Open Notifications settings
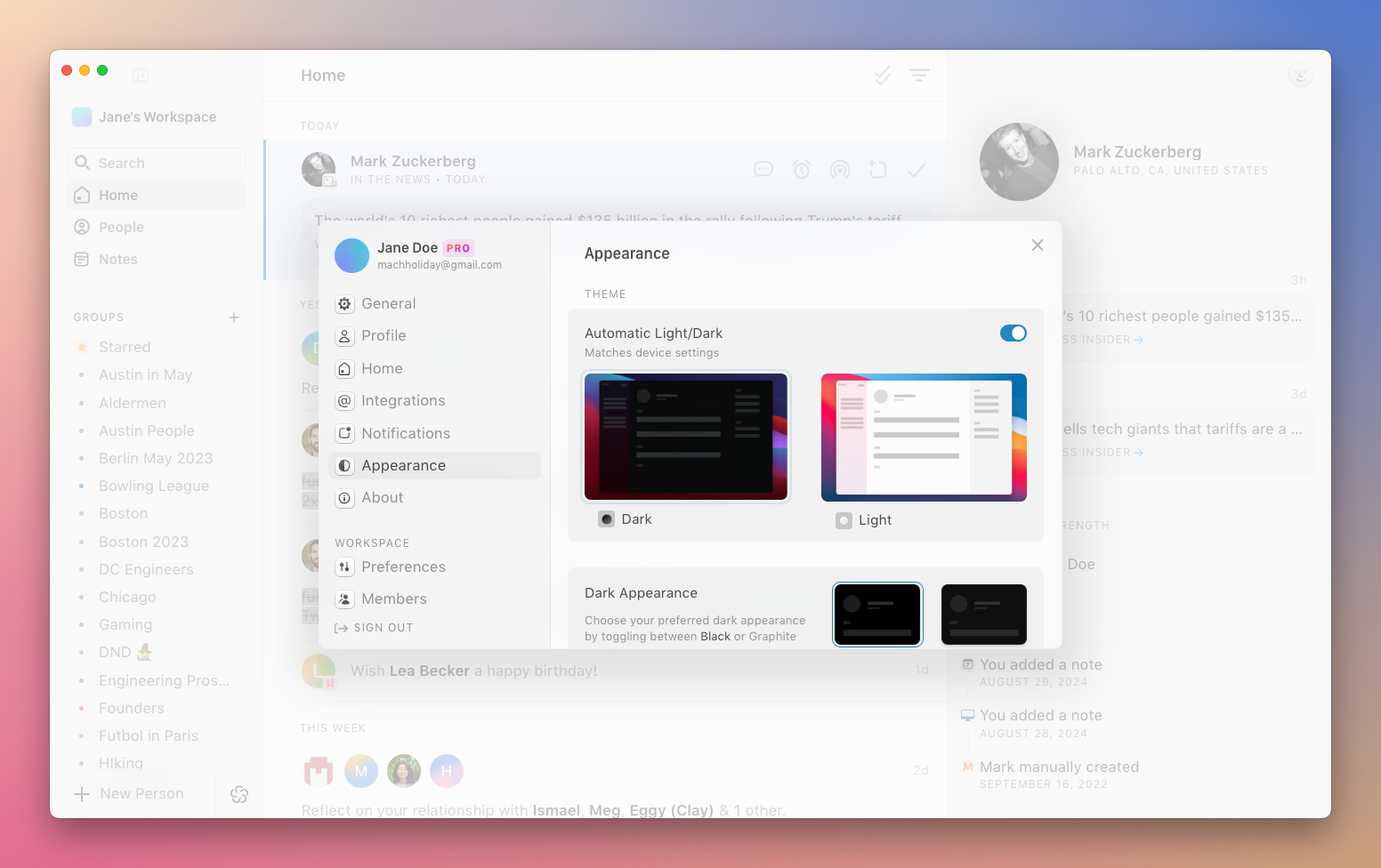The image size is (1381, 868). pyautogui.click(x=405, y=434)
